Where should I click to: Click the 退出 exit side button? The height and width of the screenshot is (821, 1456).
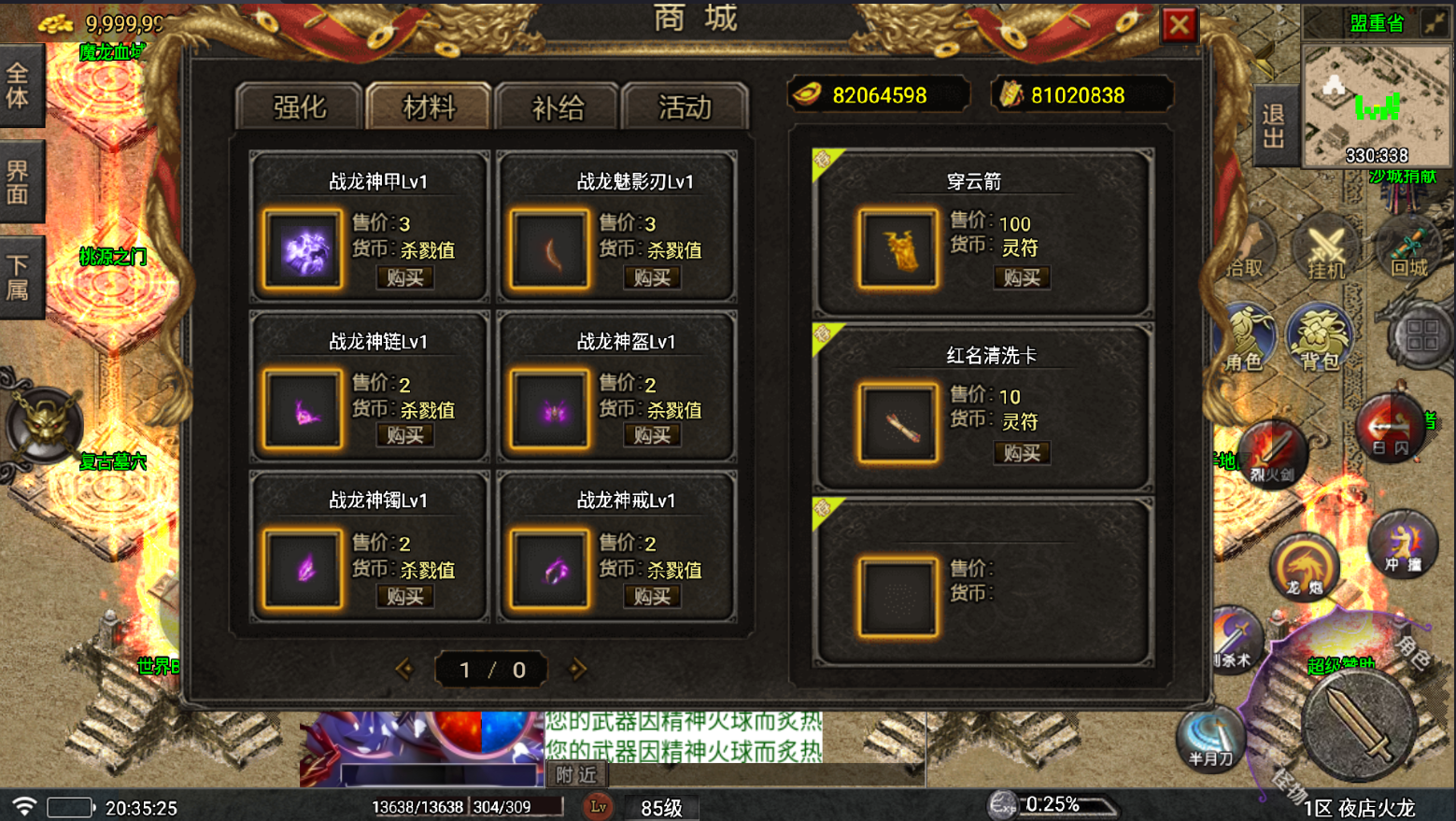[1274, 127]
